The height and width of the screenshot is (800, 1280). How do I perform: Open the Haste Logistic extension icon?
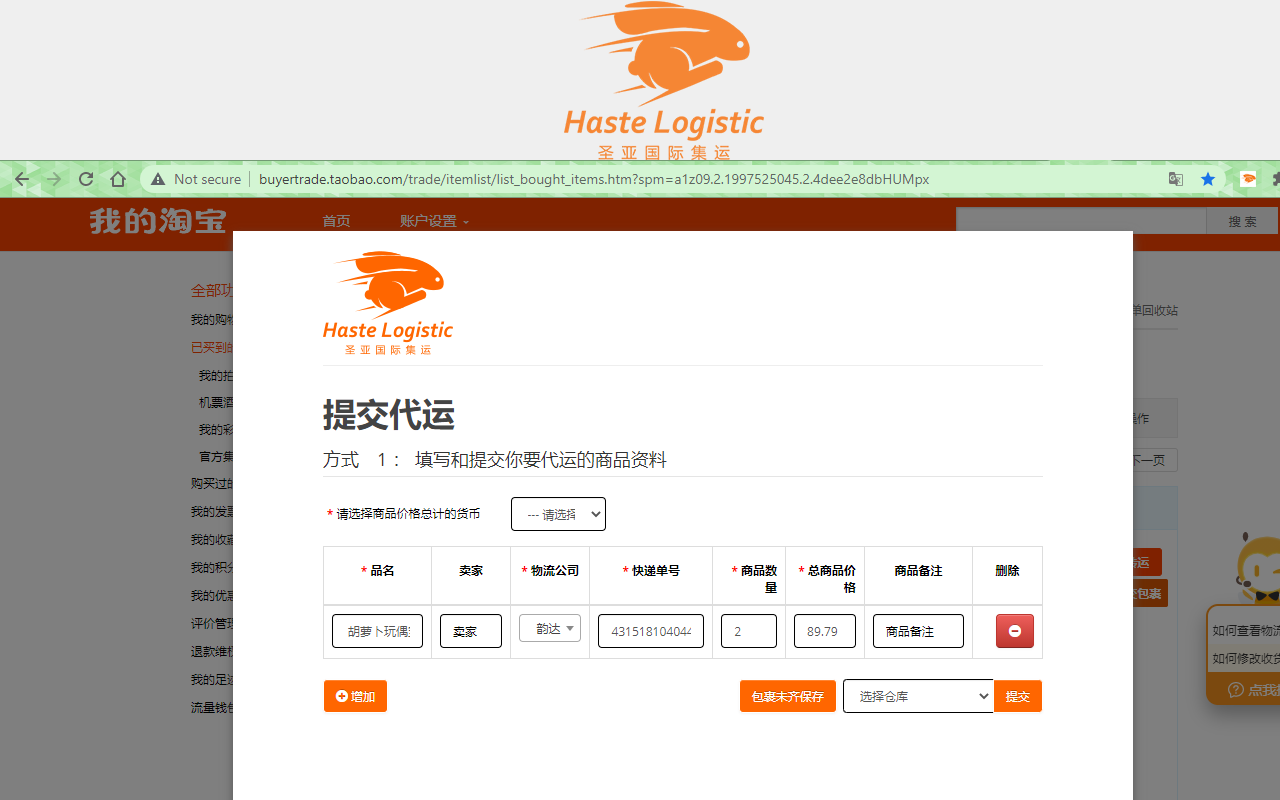(1248, 179)
